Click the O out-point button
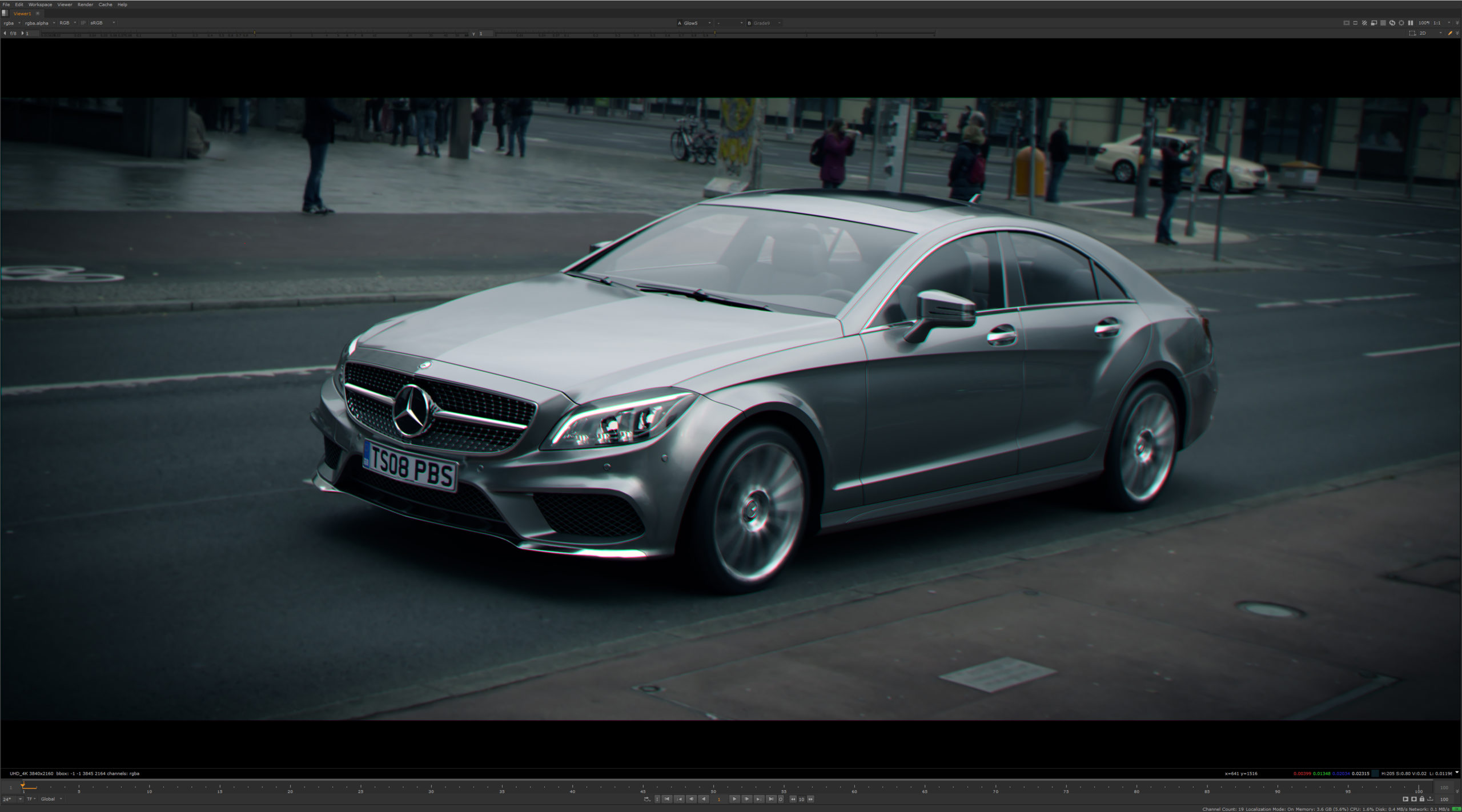This screenshot has height=812, width=1462. click(x=781, y=799)
